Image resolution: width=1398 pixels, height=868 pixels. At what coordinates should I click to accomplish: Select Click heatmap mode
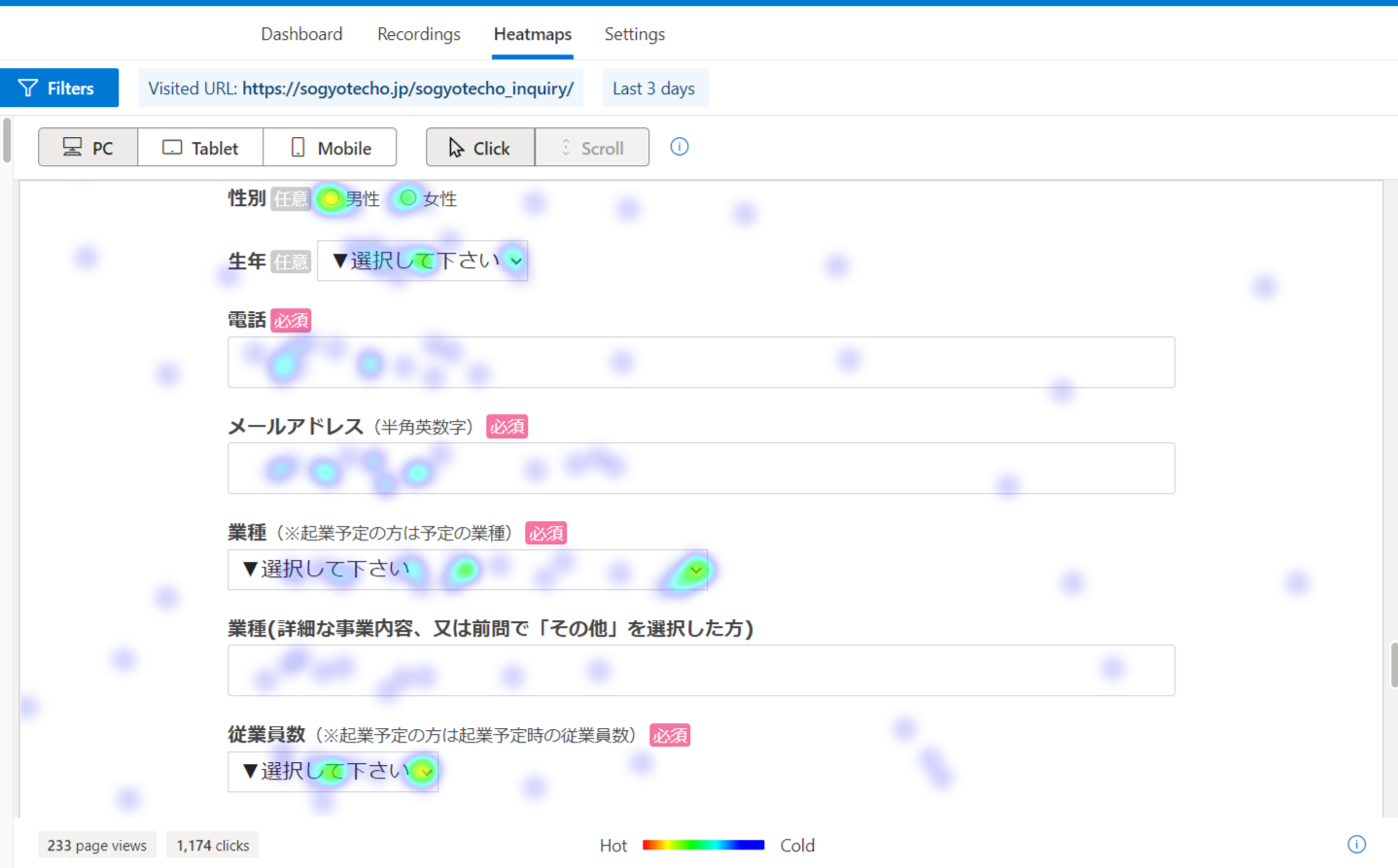(480, 148)
